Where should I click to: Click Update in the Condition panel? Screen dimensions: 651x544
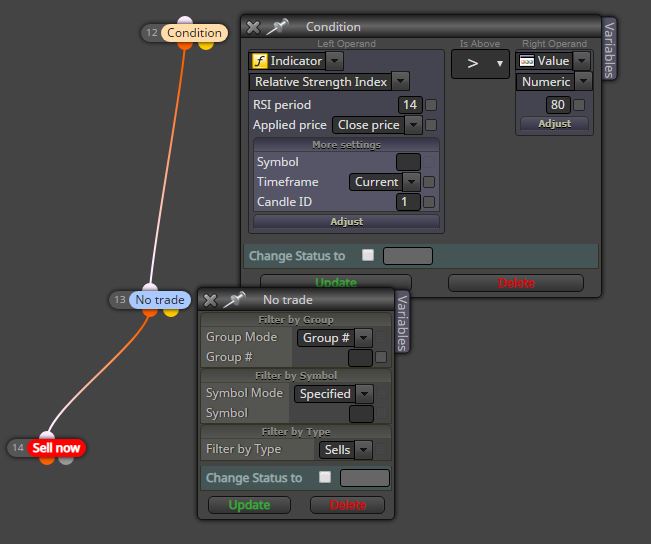[x=335, y=282]
